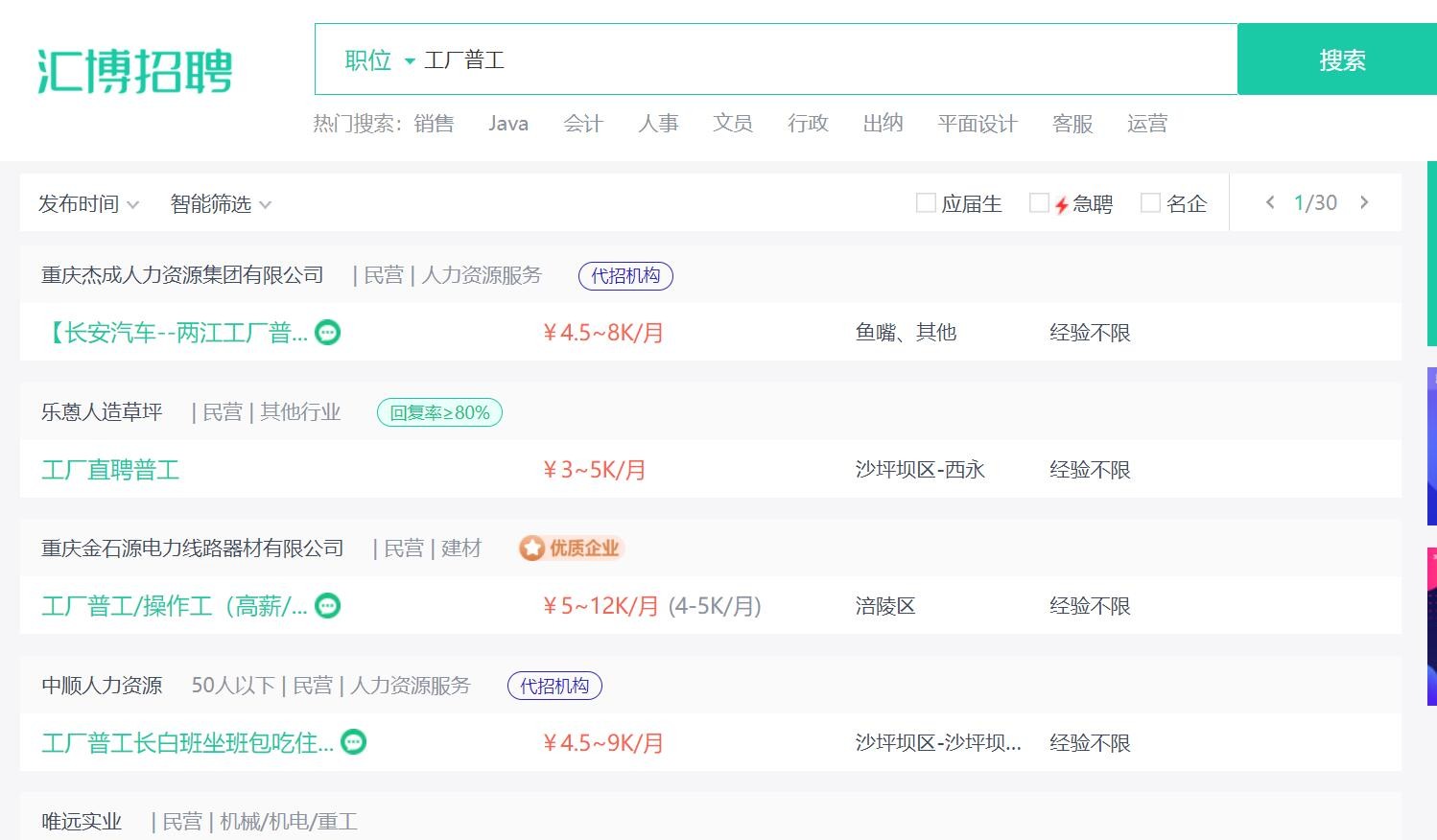Viewport: 1437px width, 840px height.
Task: Click location 涪陵区
Action: point(885,606)
